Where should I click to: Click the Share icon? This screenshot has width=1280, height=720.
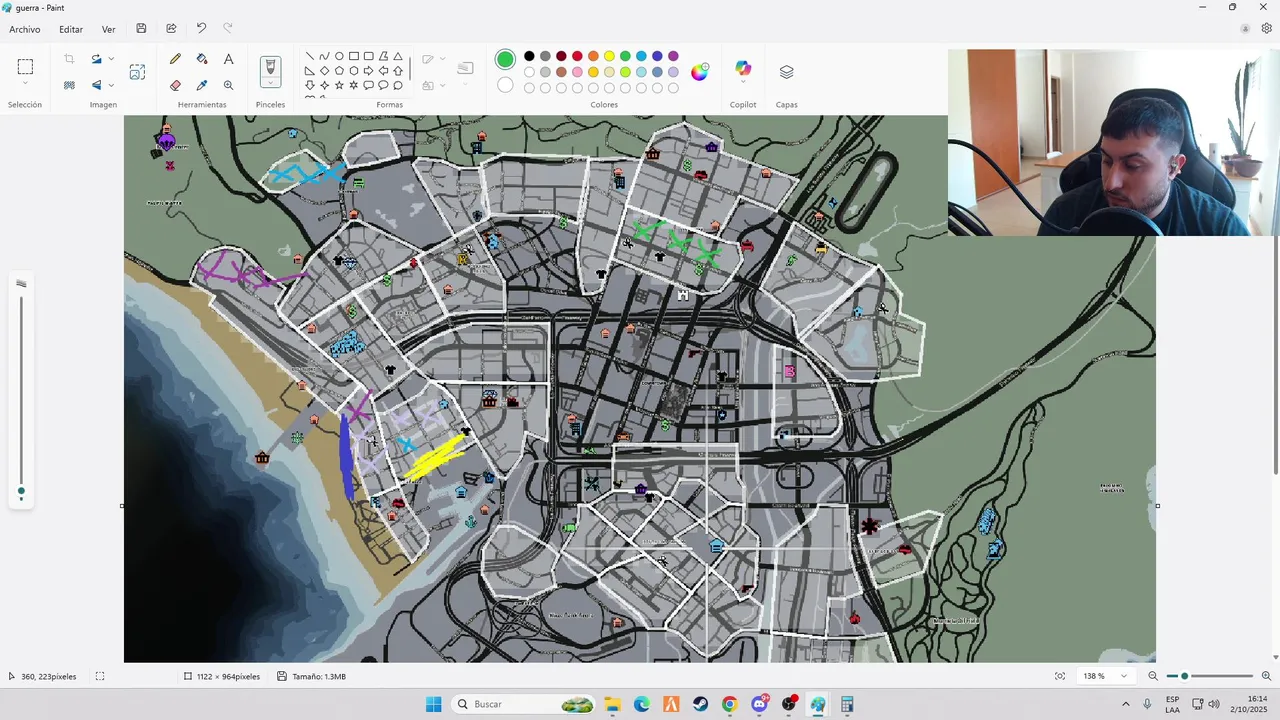[x=171, y=29]
